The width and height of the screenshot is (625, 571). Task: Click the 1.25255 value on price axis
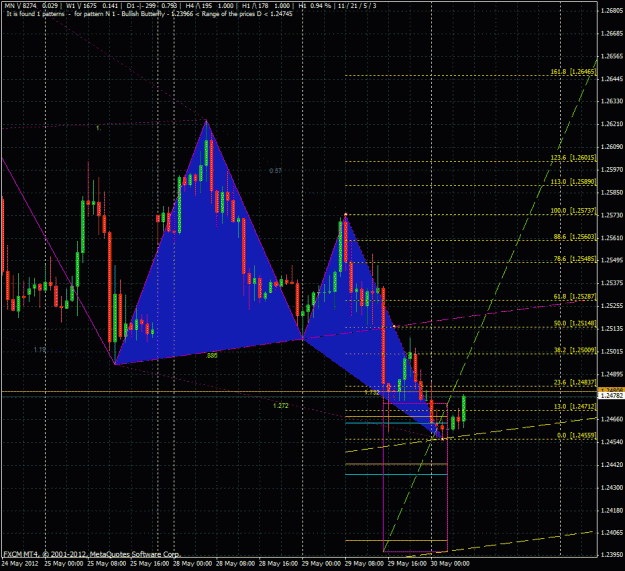point(611,306)
